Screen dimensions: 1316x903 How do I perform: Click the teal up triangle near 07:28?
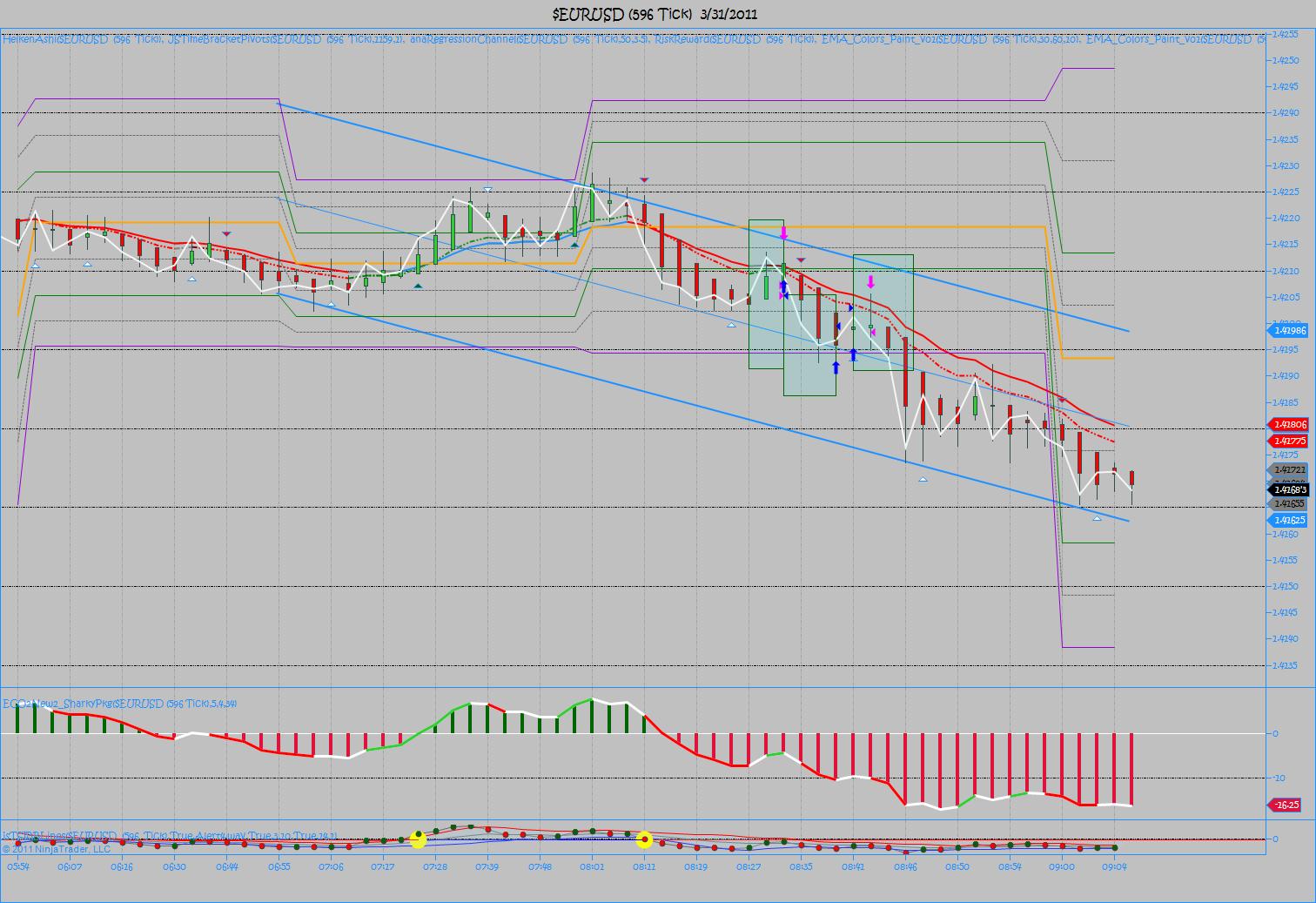pyautogui.click(x=418, y=286)
